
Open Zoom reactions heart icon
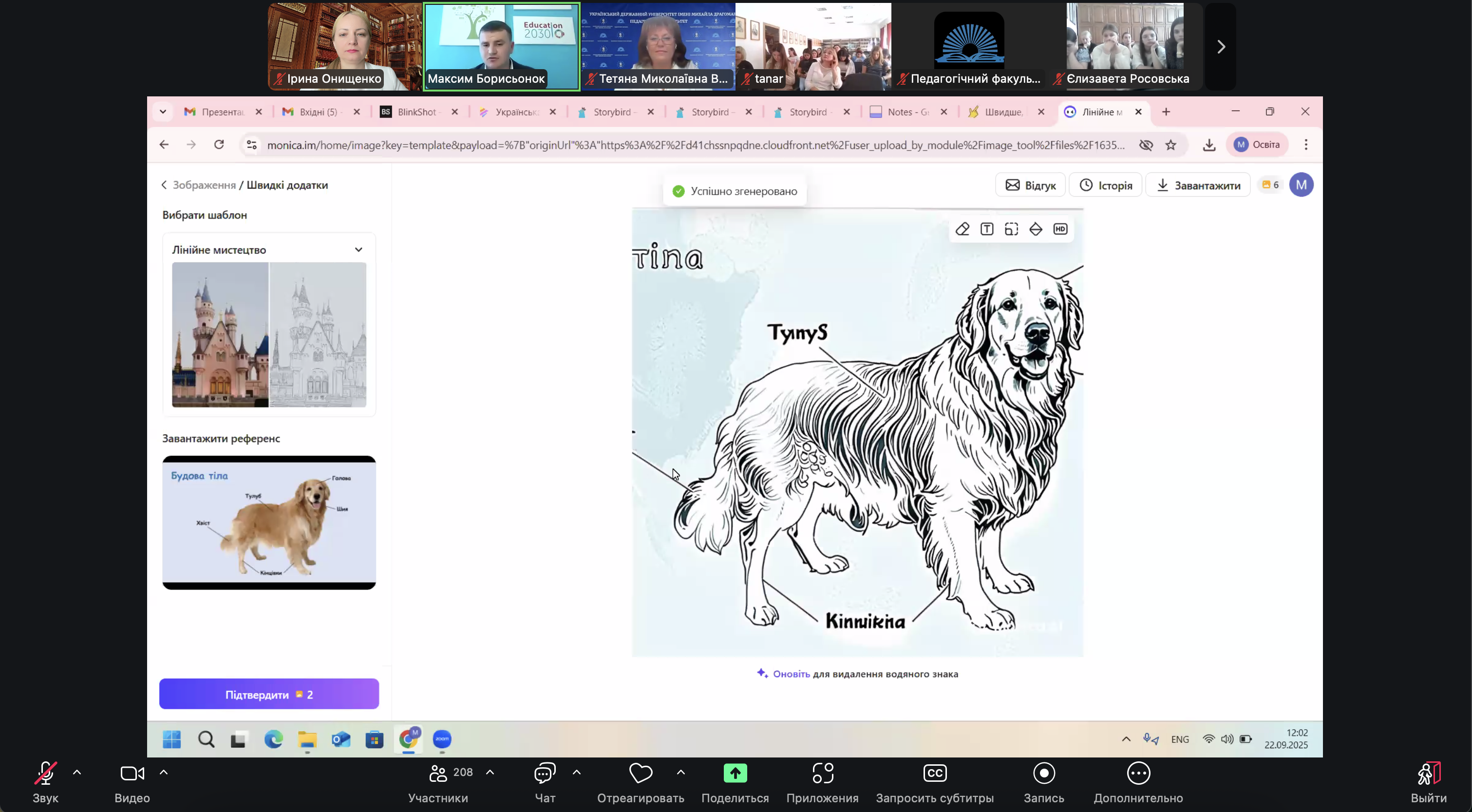tap(641, 773)
